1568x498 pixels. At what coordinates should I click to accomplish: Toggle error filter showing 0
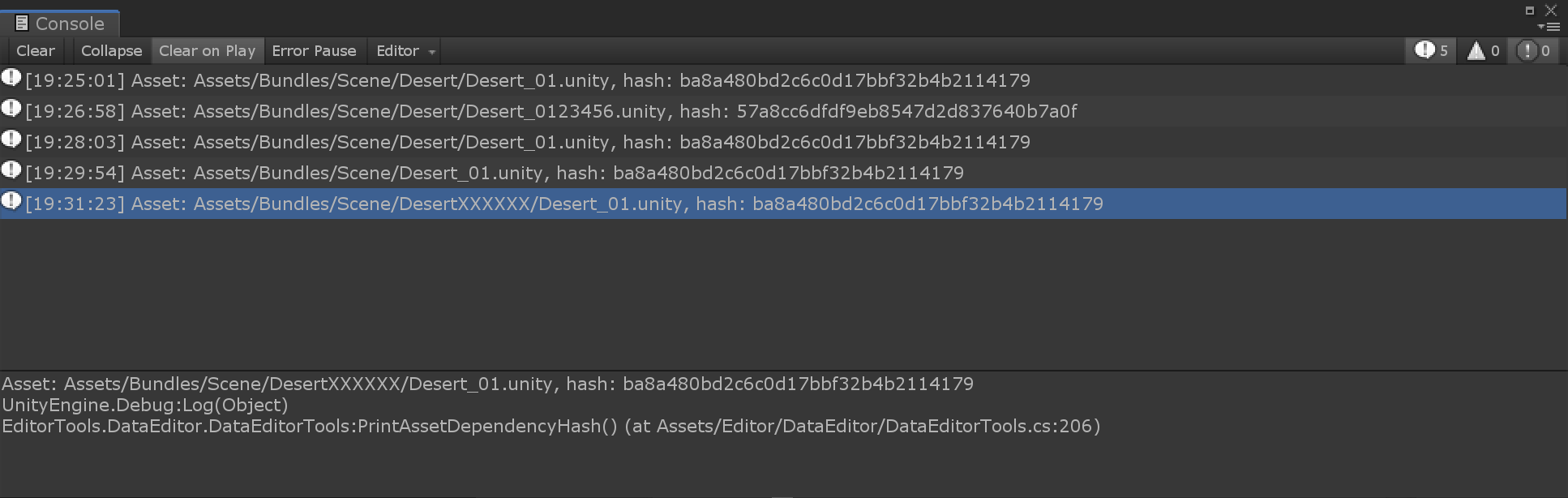point(1535,50)
